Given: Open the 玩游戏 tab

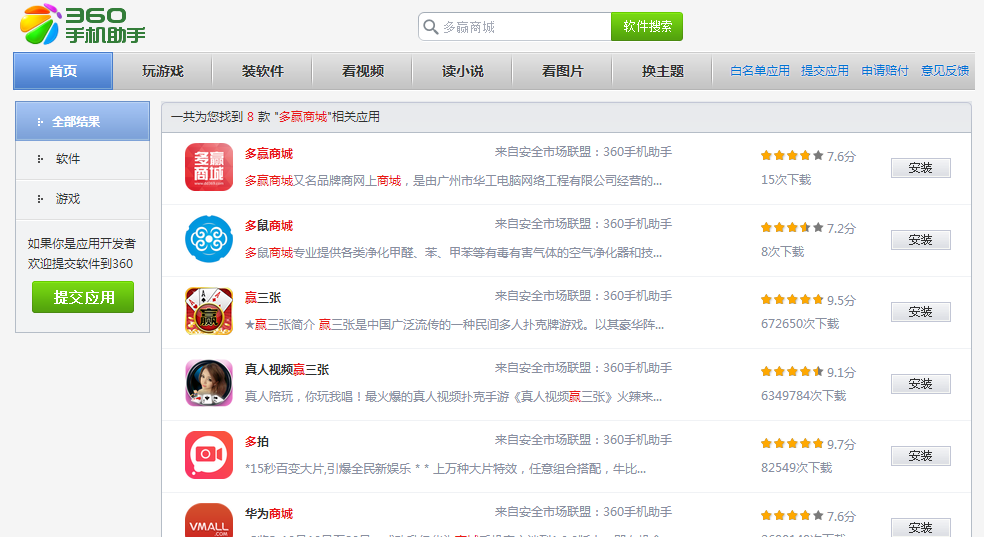Looking at the screenshot, I should pos(163,71).
